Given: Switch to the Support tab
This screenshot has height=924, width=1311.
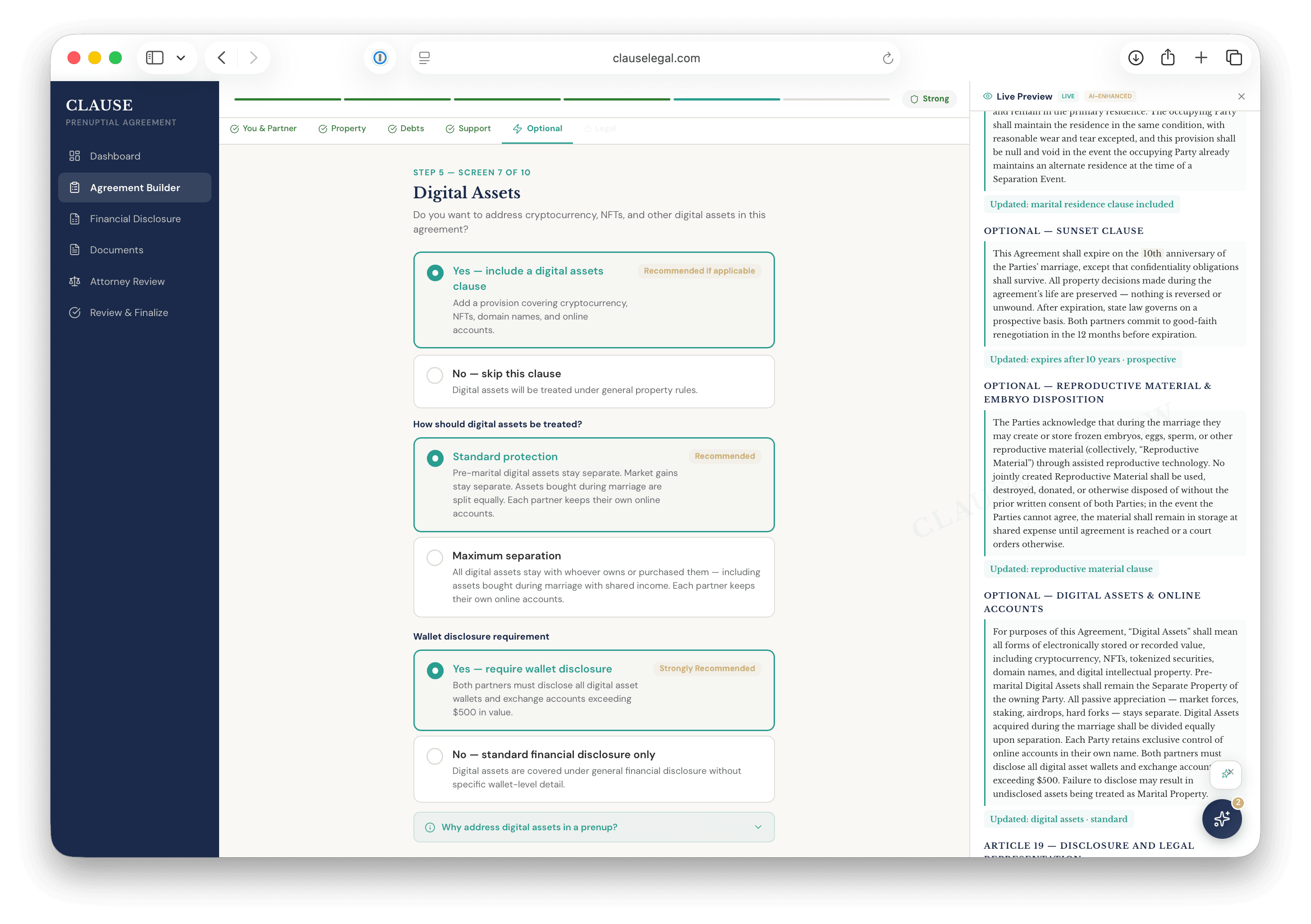Looking at the screenshot, I should point(468,128).
